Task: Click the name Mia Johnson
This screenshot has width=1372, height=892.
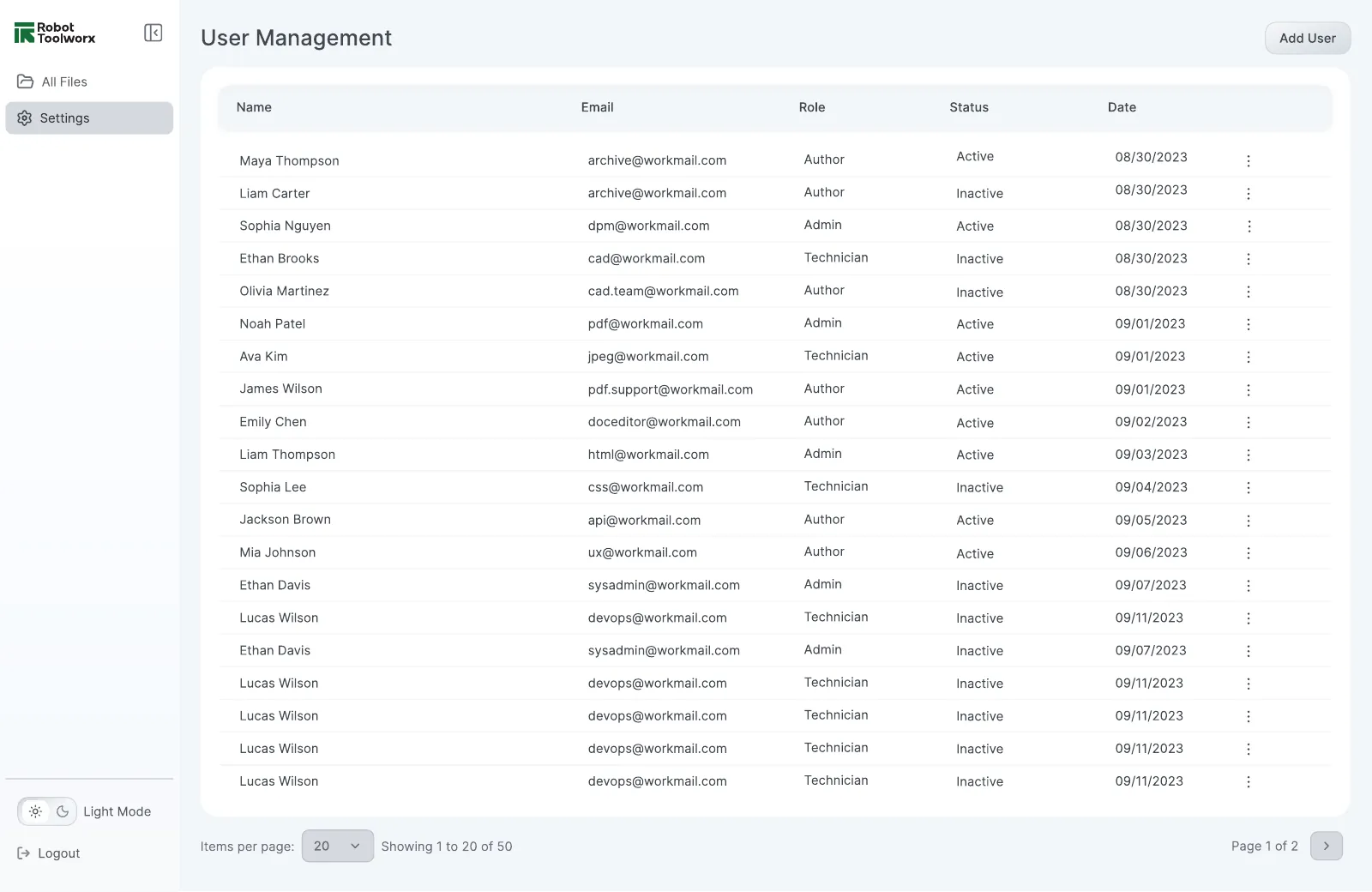Action: [277, 552]
